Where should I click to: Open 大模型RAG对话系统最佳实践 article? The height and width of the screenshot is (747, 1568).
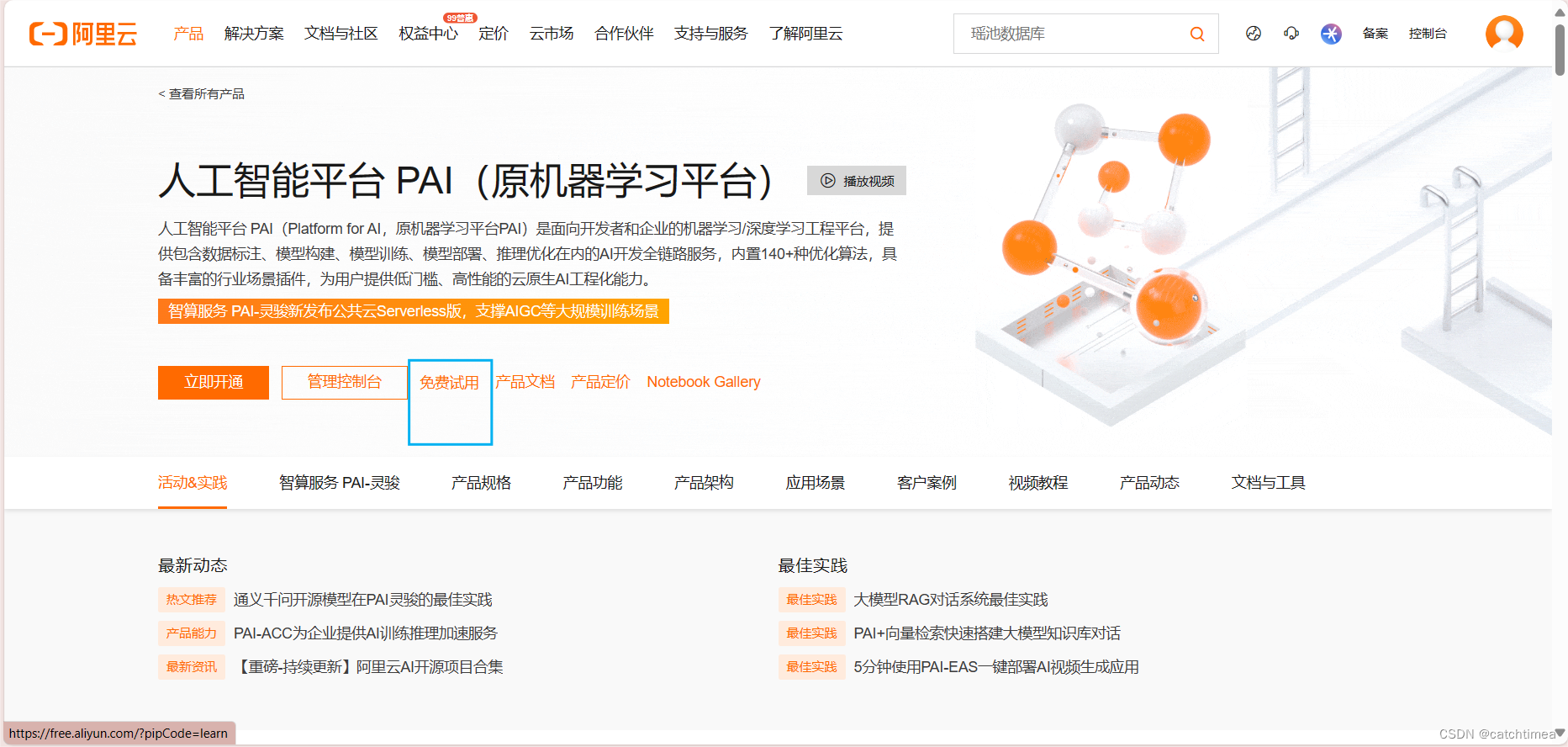(951, 600)
